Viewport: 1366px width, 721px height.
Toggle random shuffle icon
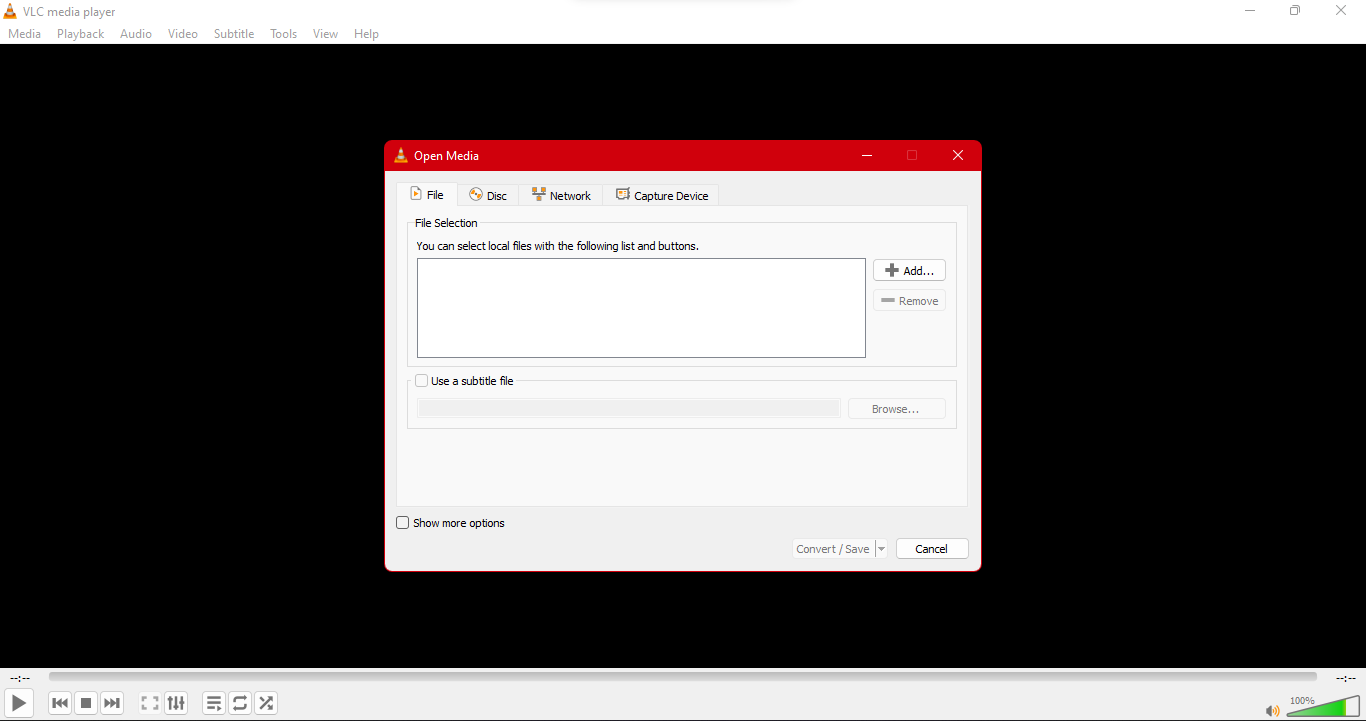(266, 703)
